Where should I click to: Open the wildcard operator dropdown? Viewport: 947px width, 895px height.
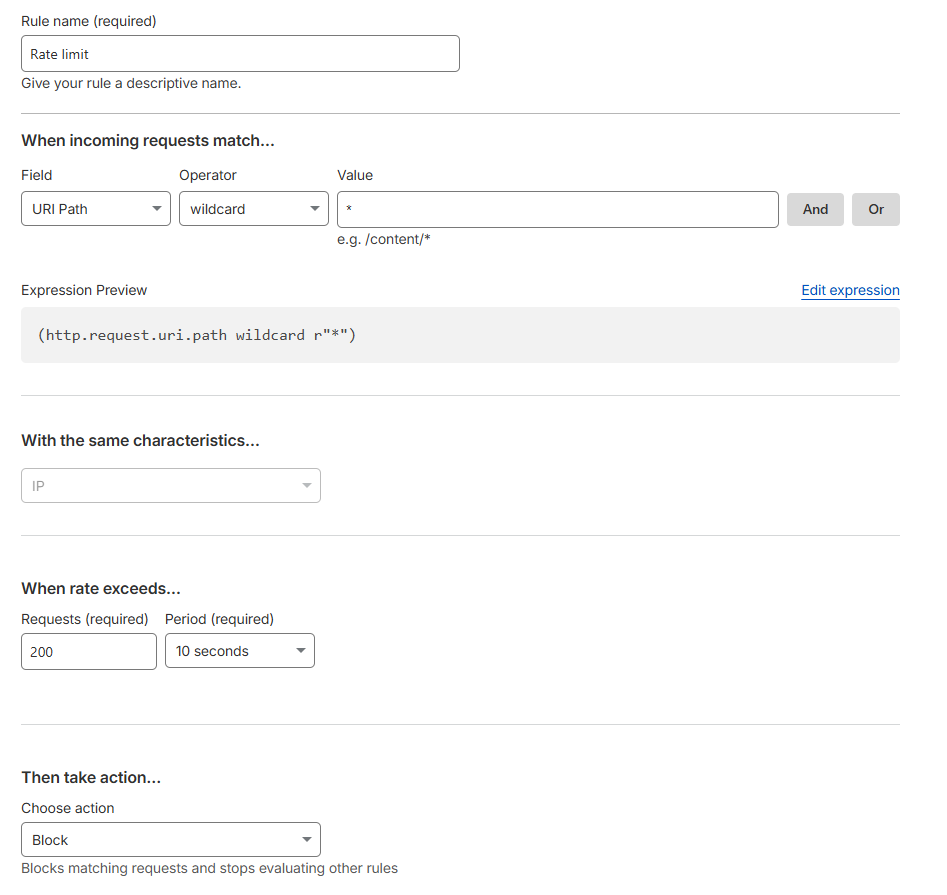tap(253, 209)
